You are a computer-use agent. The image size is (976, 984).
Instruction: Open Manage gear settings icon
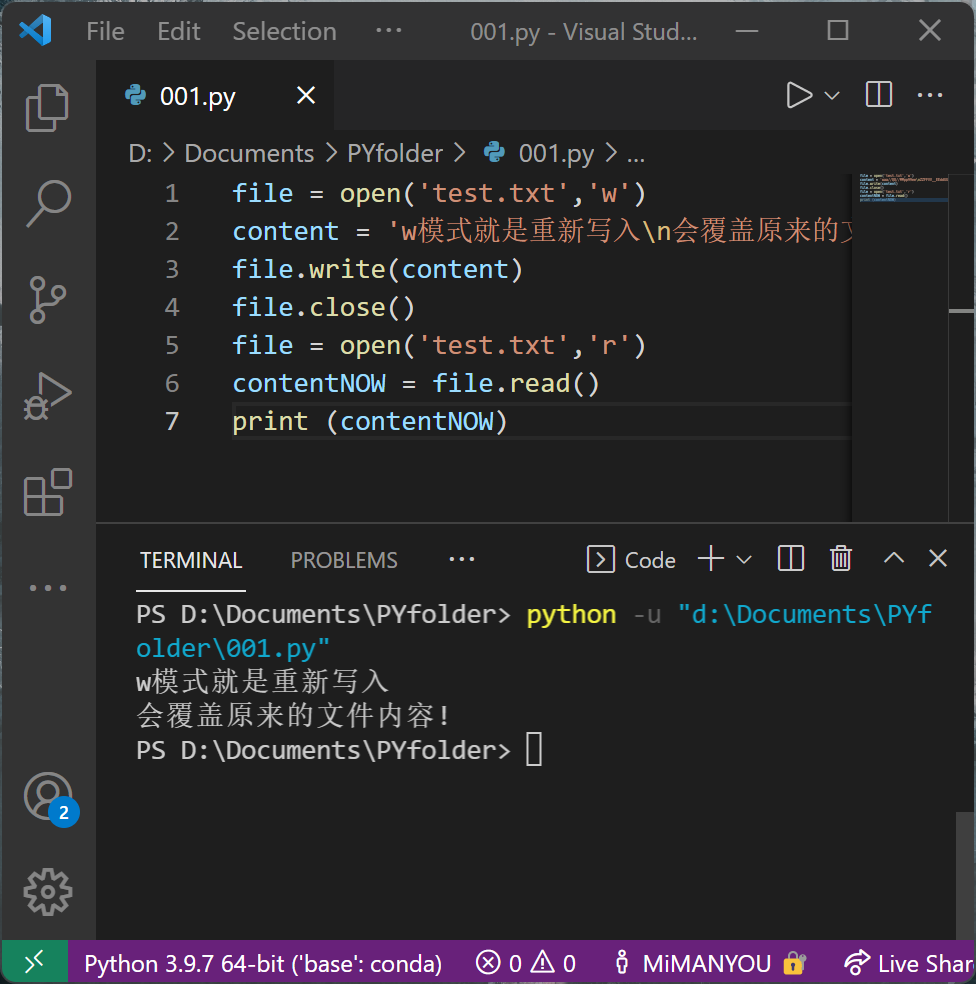point(47,891)
